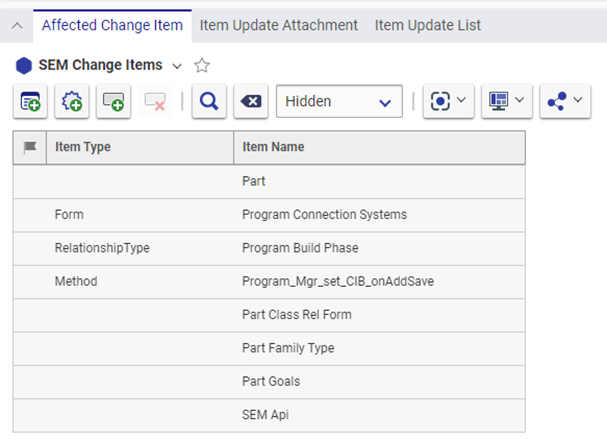The image size is (607, 440).
Task: Select the Program Build Phase row
Action: click(x=300, y=248)
